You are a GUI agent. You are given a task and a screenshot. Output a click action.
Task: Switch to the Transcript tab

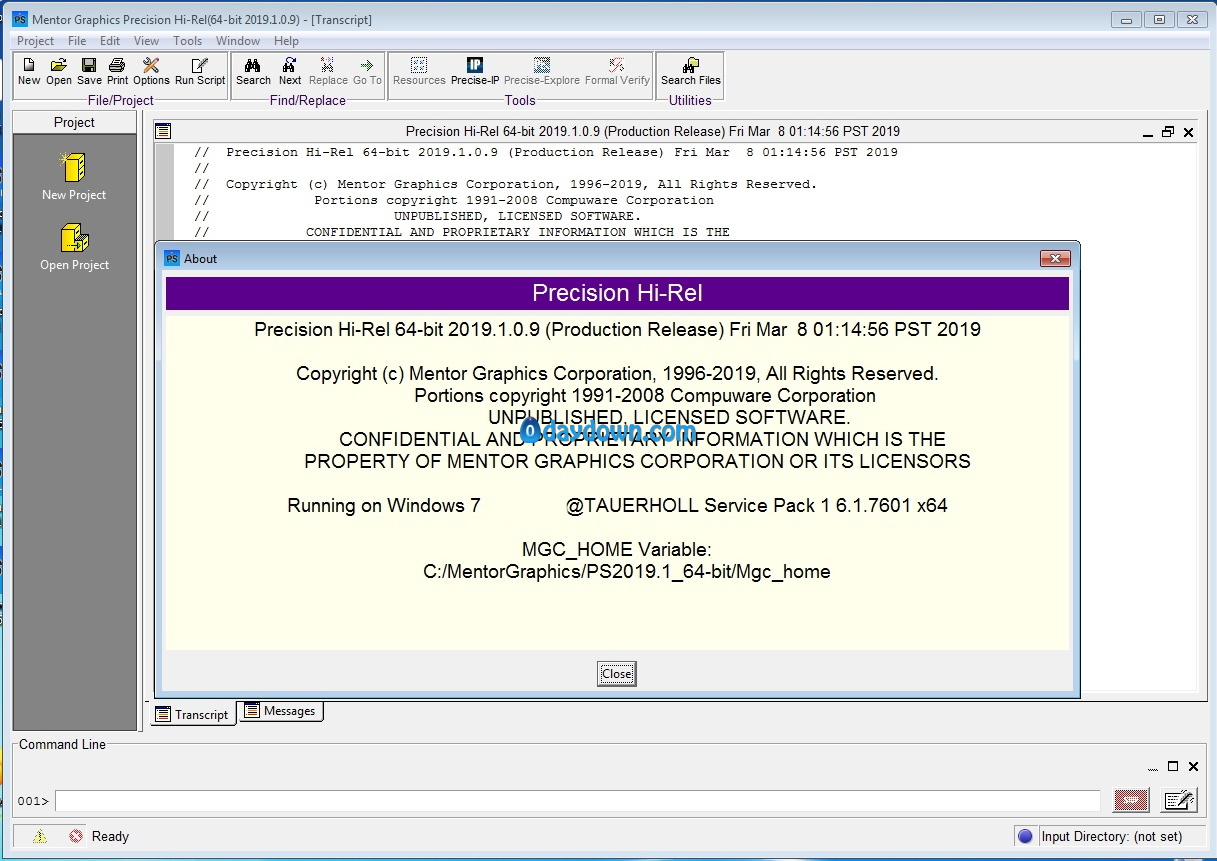[x=193, y=714]
